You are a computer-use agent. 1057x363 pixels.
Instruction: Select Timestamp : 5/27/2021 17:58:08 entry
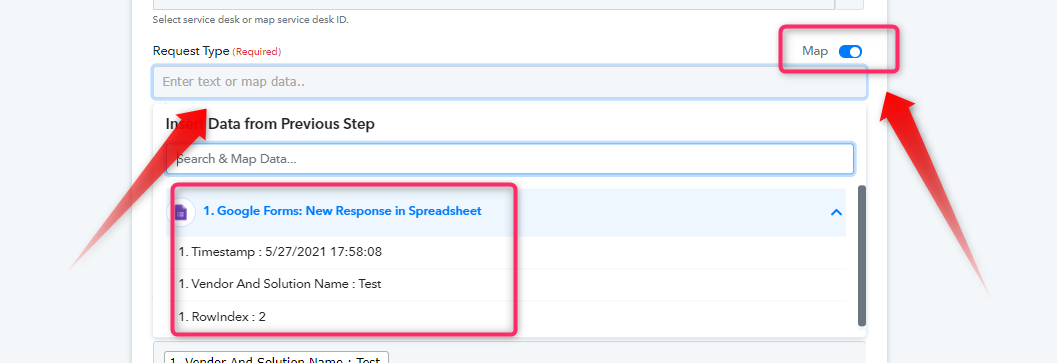(280, 252)
